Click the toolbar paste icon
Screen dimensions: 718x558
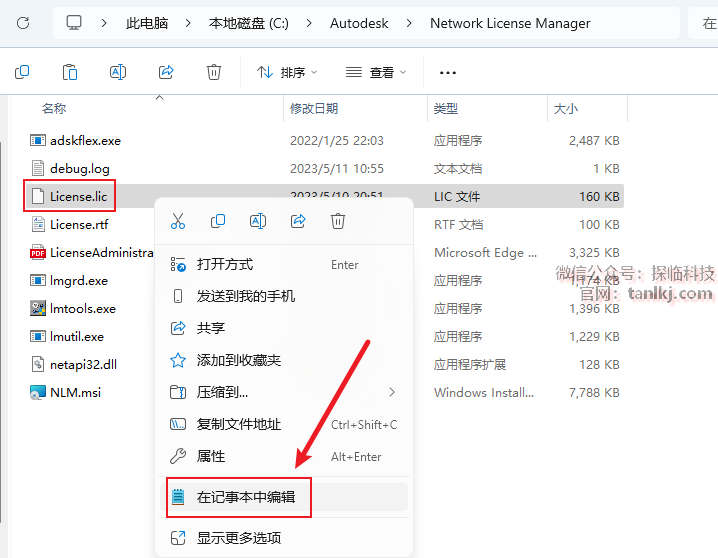click(x=70, y=72)
